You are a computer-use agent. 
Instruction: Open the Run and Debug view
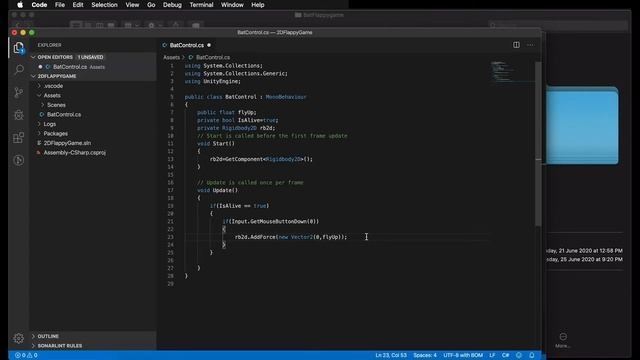coord(19,115)
